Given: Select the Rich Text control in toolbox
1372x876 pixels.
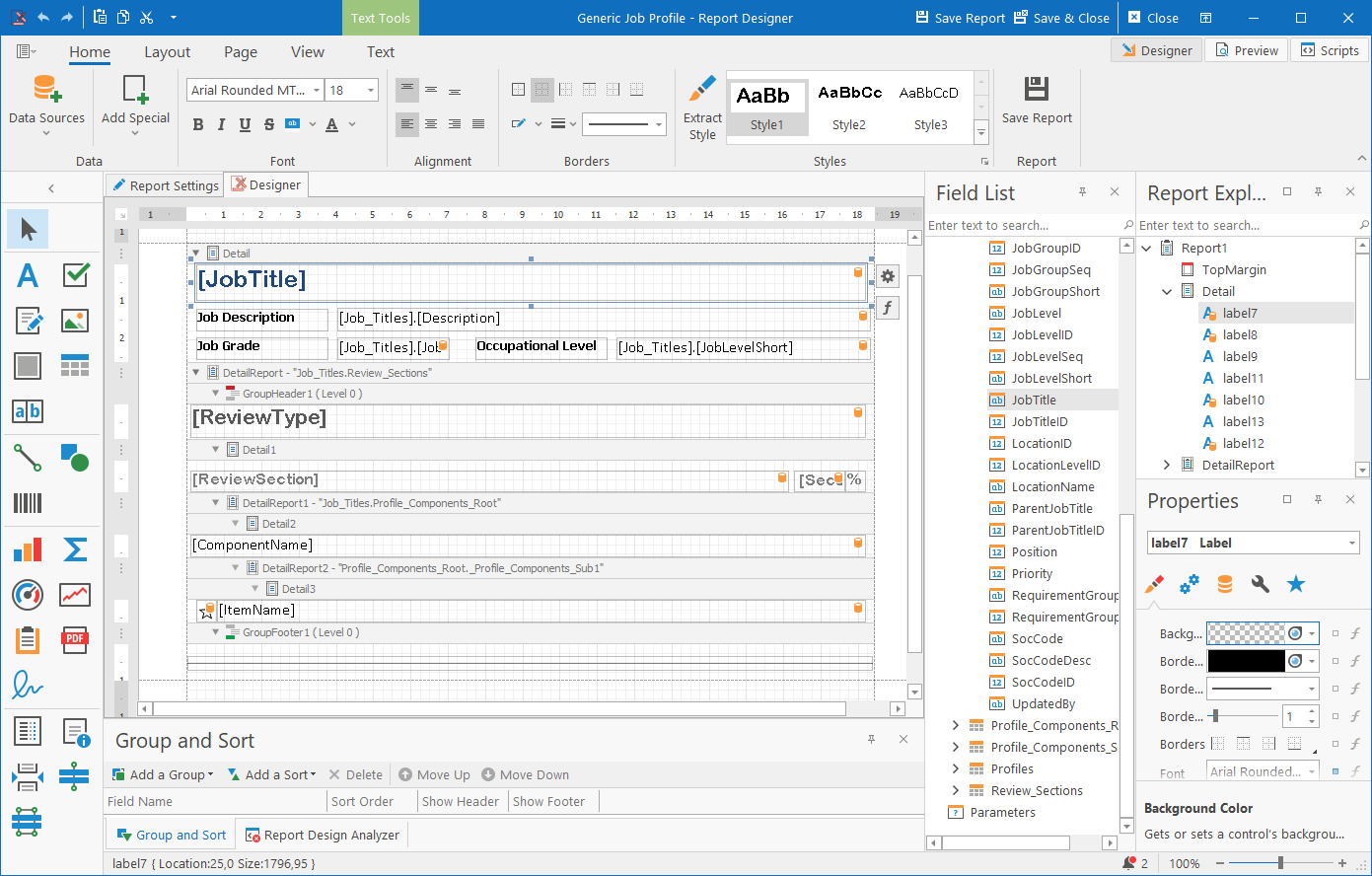Looking at the screenshot, I should point(28,321).
